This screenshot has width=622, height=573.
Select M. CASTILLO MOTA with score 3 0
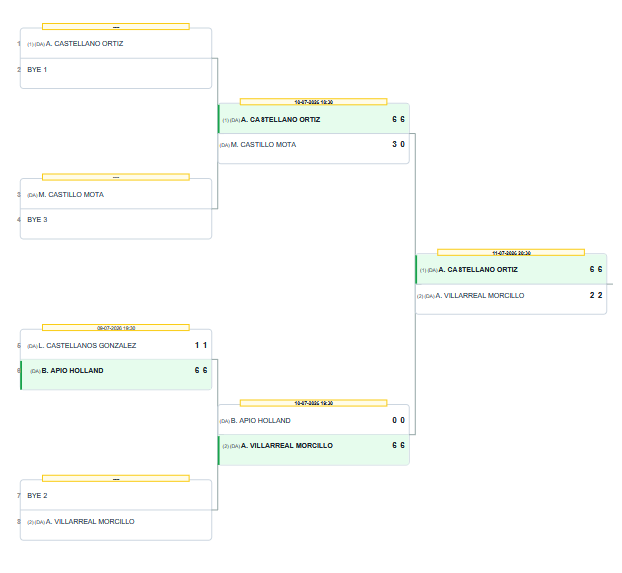pyautogui.click(x=314, y=148)
